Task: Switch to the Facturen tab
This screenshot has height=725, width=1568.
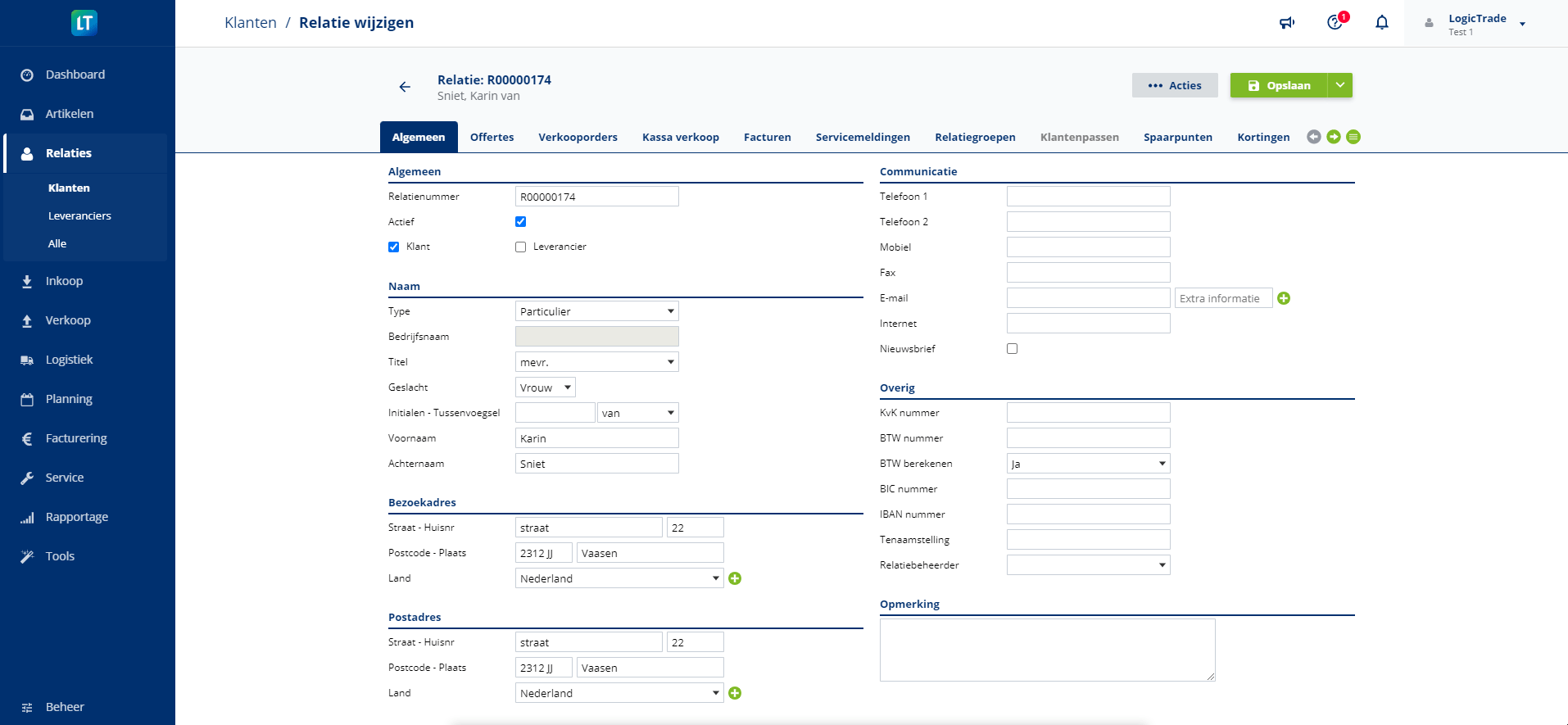Action: [767, 137]
